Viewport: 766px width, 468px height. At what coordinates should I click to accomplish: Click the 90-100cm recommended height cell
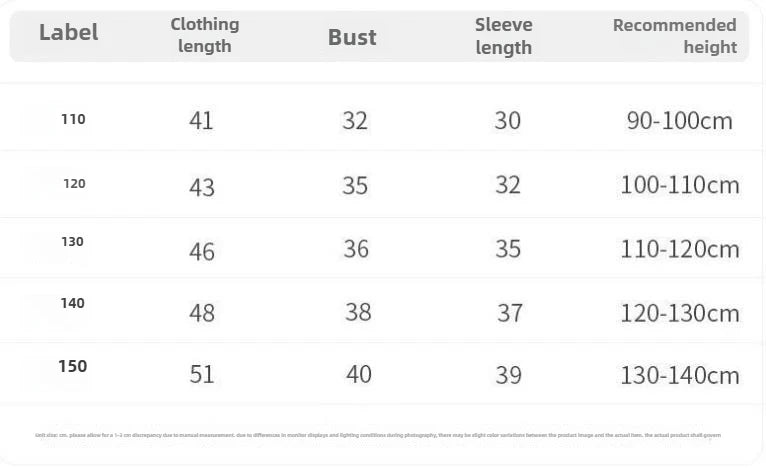pyautogui.click(x=679, y=121)
